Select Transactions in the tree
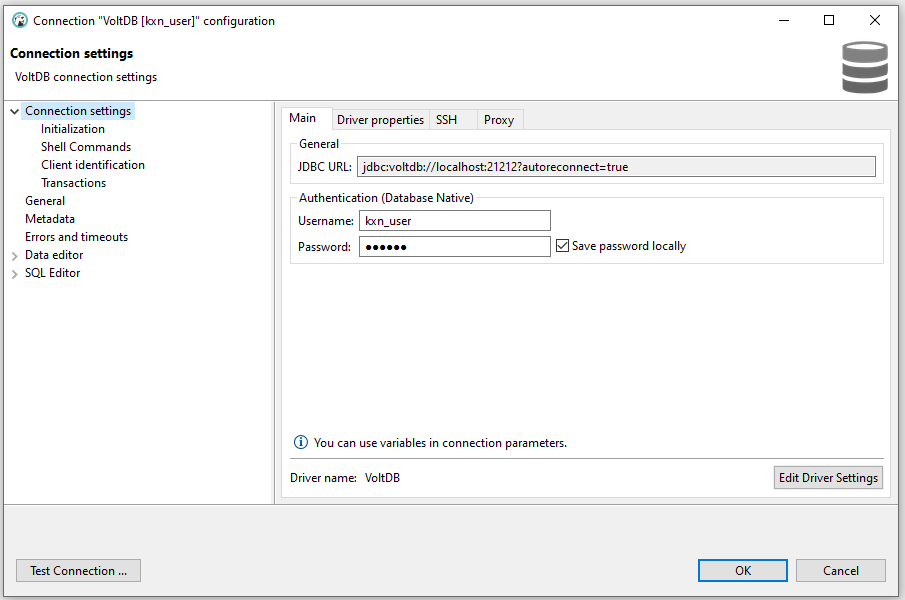This screenshot has width=905, height=600. click(x=73, y=182)
